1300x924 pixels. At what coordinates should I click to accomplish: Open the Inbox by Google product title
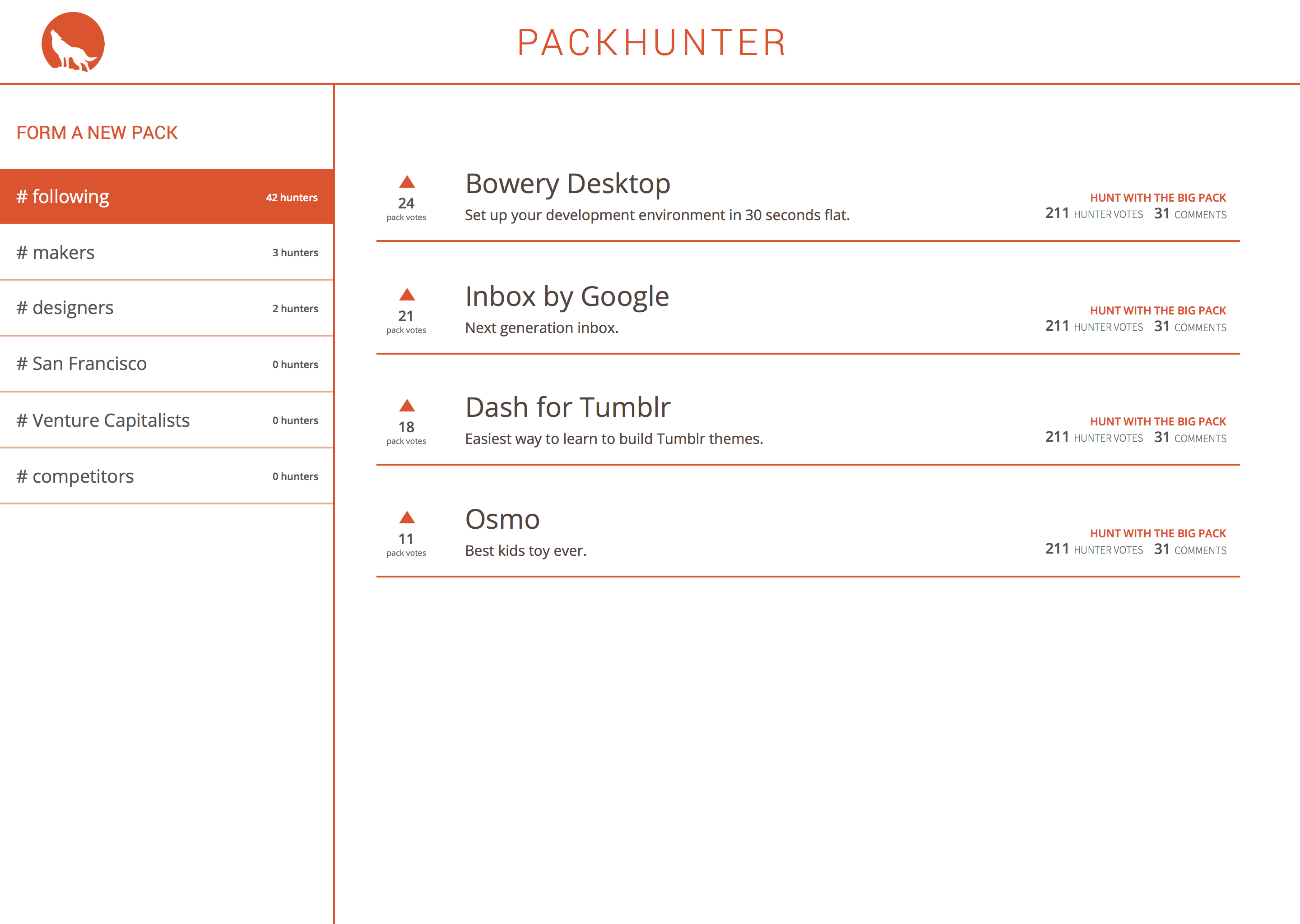(x=567, y=296)
